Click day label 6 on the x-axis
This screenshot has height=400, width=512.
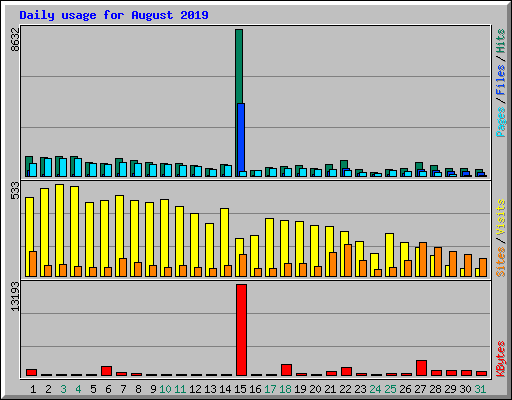tap(108, 389)
